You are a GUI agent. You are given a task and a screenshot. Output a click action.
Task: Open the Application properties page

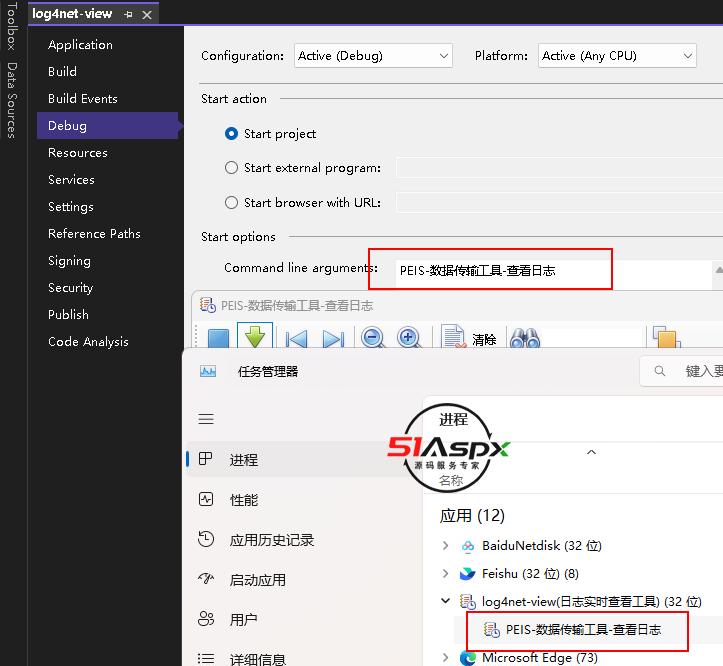tap(80, 45)
